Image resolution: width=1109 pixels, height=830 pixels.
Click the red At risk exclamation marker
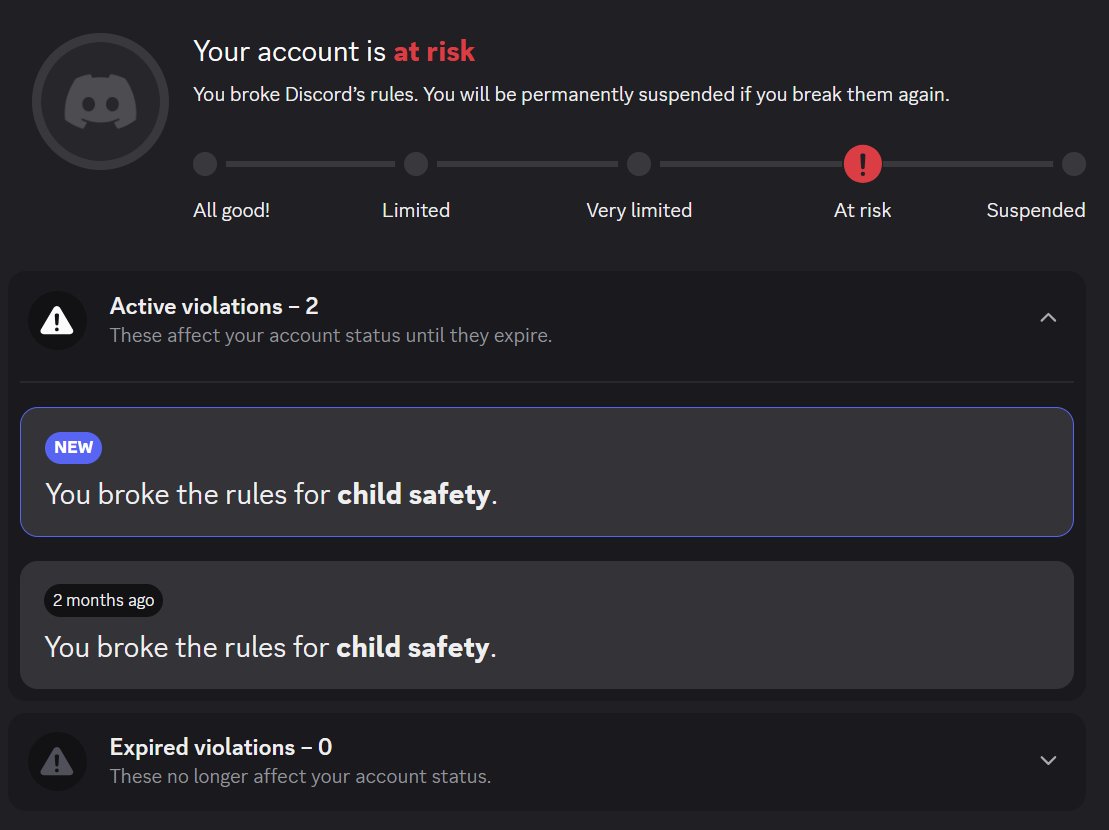point(862,164)
